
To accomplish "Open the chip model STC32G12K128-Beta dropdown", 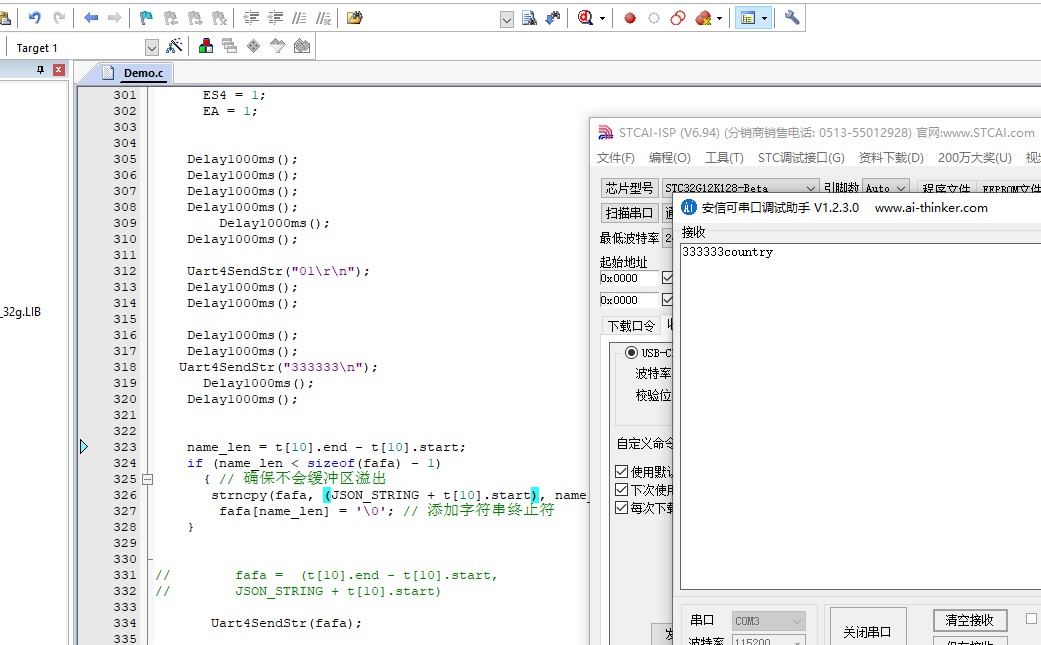I will tap(811, 188).
